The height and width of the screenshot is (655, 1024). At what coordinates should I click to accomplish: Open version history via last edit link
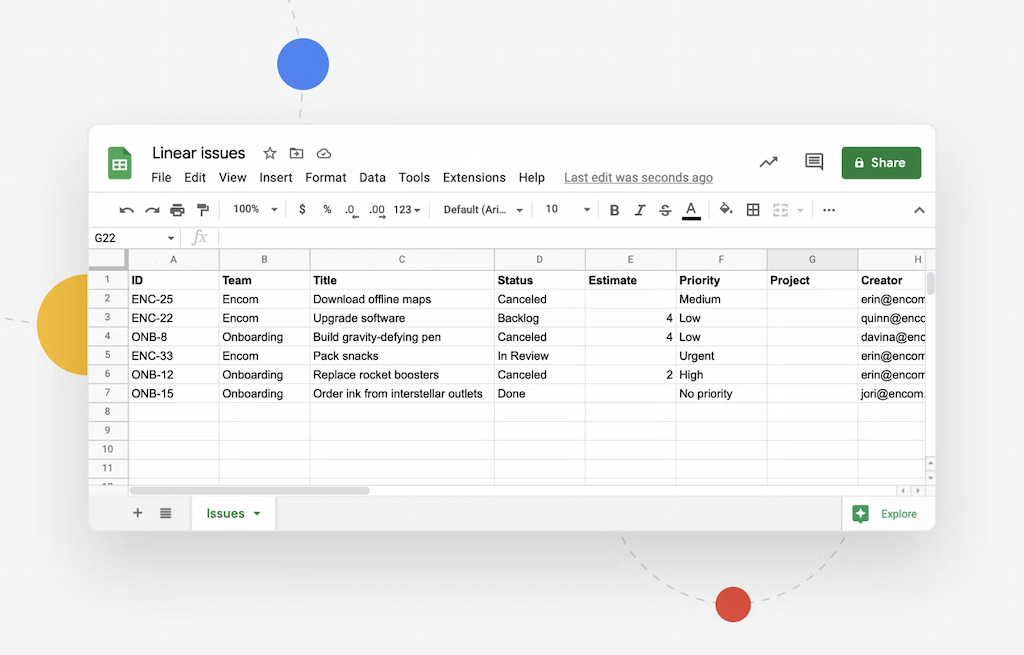click(638, 177)
